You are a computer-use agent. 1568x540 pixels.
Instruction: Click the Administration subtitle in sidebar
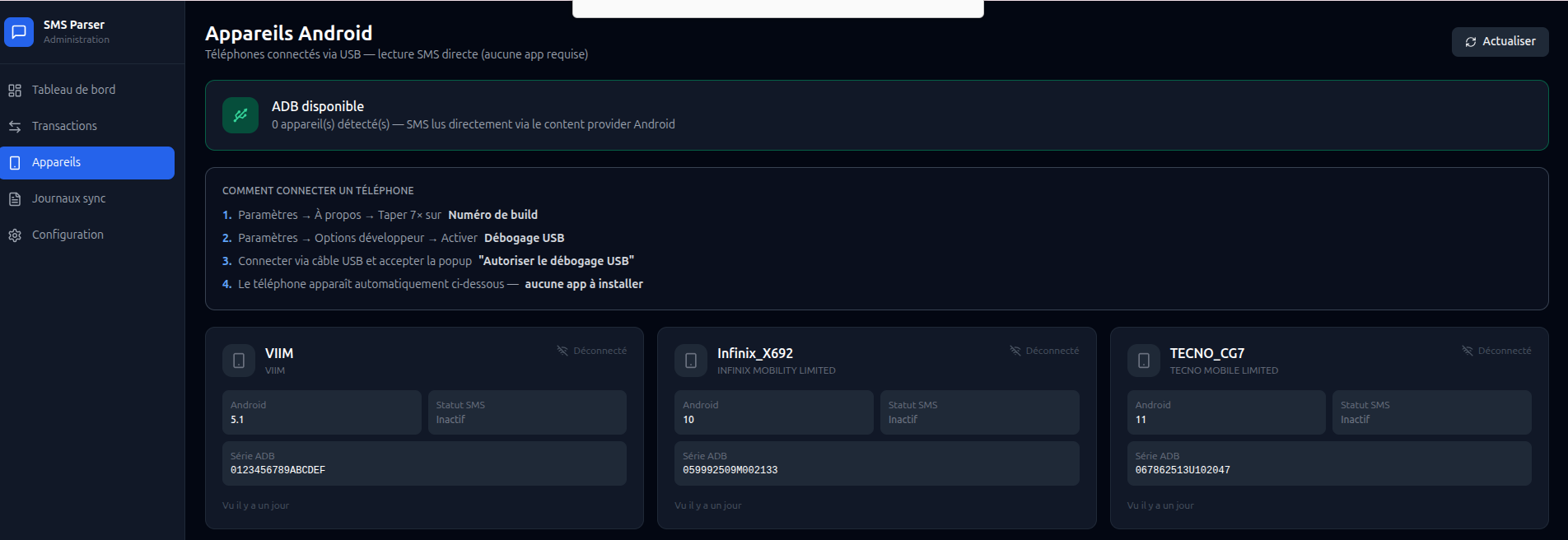point(77,40)
